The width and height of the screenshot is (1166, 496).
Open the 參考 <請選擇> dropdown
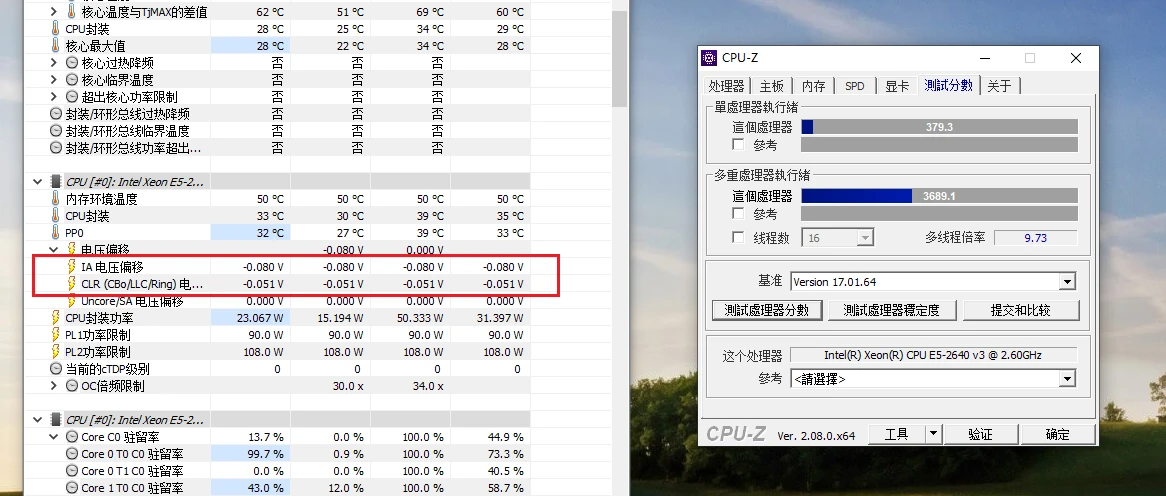tap(1067, 379)
